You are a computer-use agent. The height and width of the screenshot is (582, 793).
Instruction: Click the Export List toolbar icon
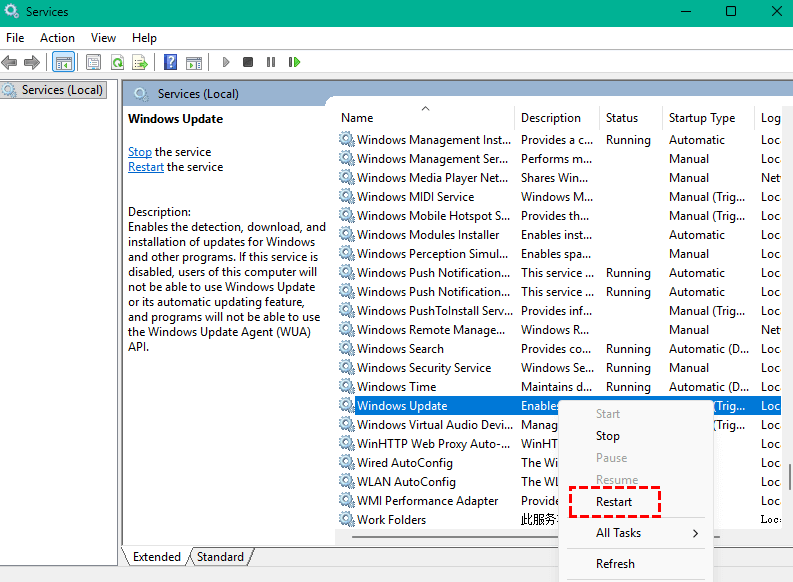(140, 62)
